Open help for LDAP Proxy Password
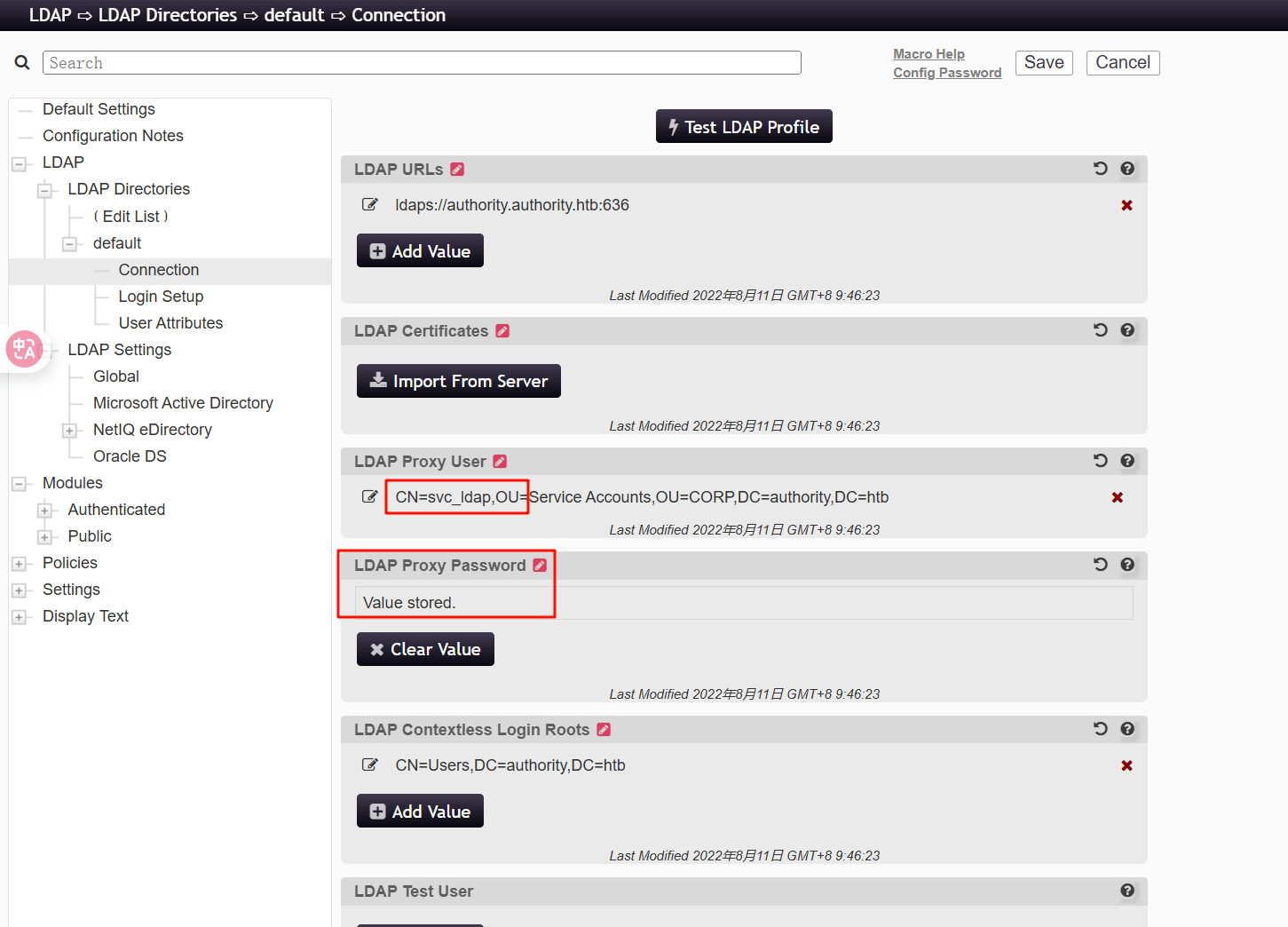Image resolution: width=1288 pixels, height=927 pixels. 1126,565
